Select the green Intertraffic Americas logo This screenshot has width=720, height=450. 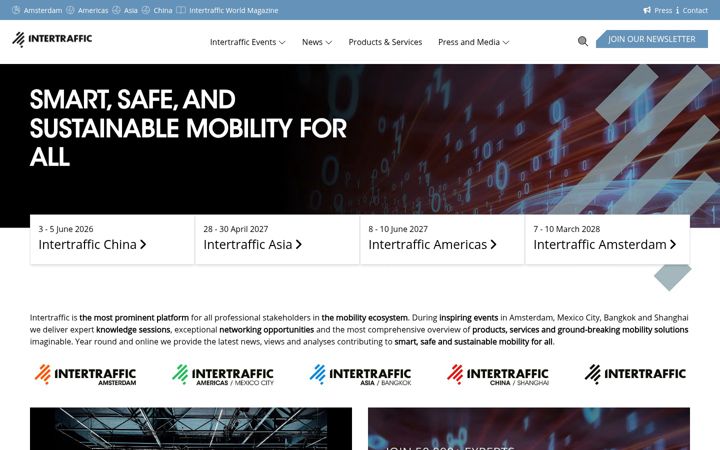(x=223, y=374)
